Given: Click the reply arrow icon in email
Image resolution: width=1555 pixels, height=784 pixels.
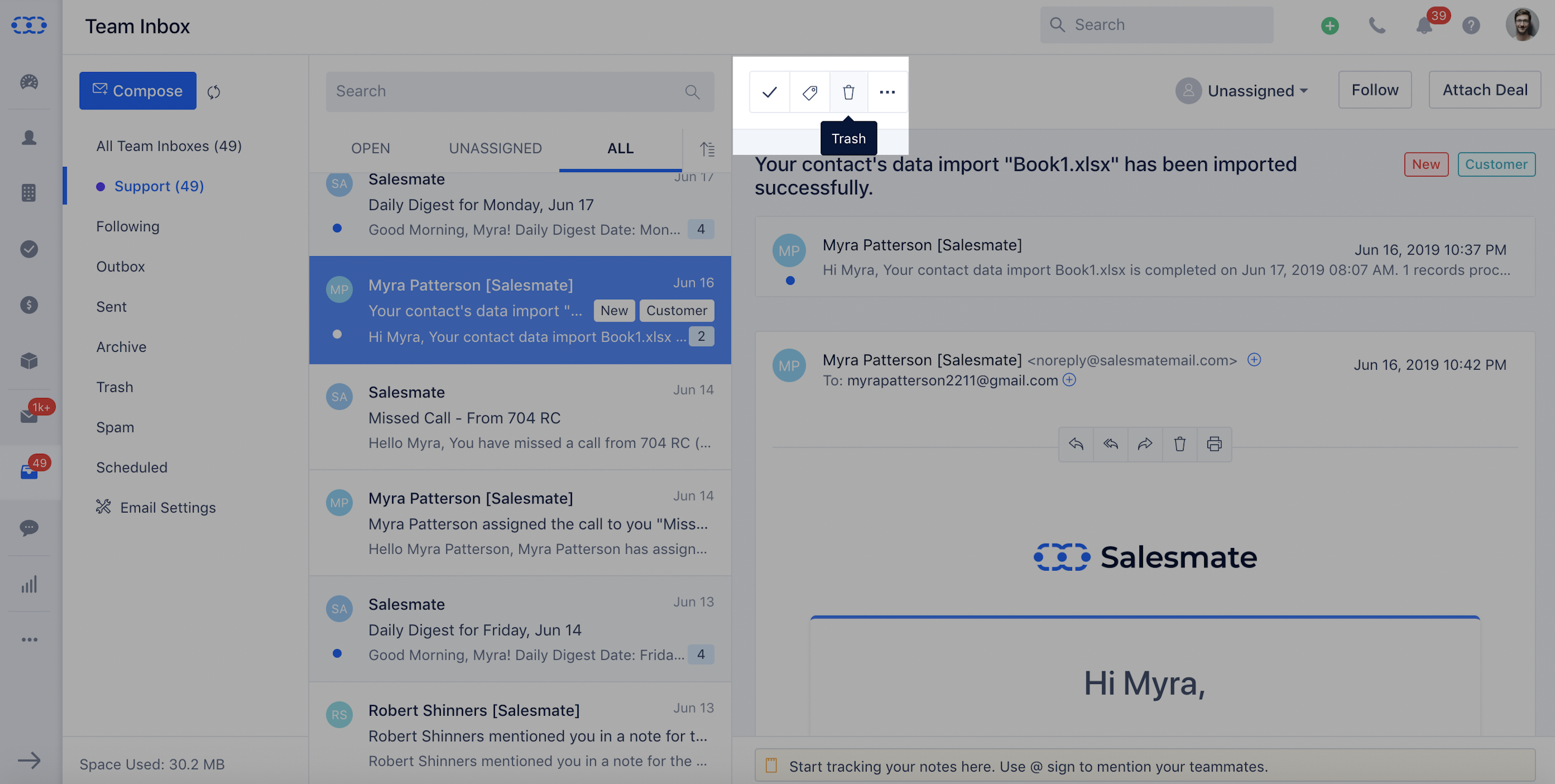Looking at the screenshot, I should pyautogui.click(x=1076, y=444).
